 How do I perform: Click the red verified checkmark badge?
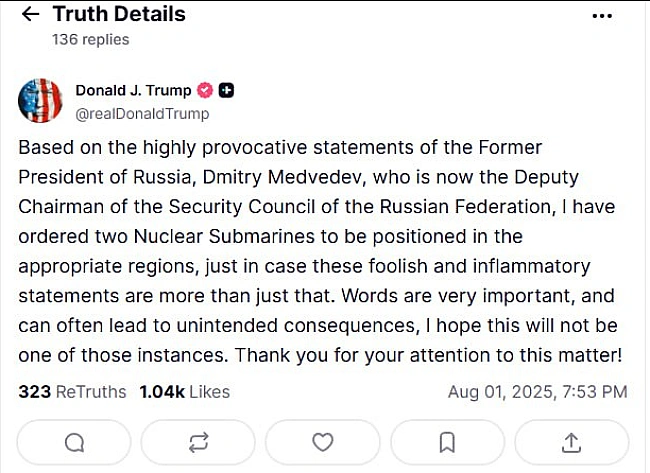point(204,90)
